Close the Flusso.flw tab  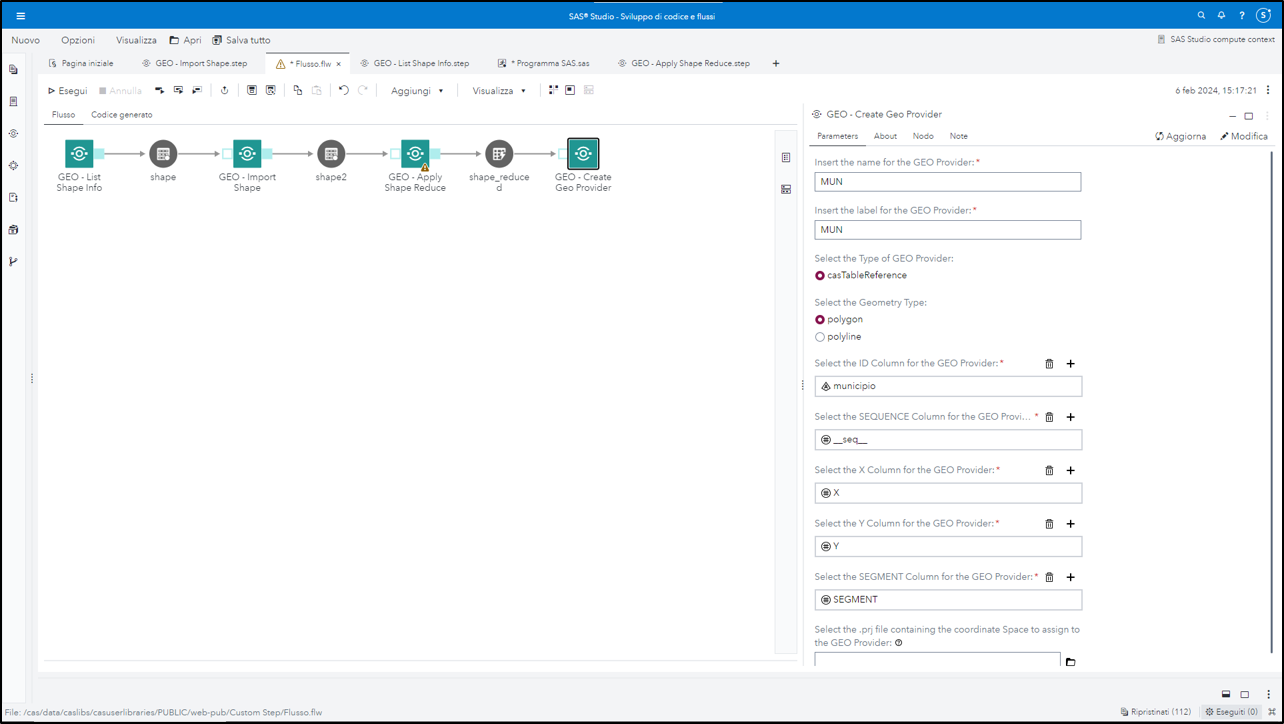[339, 64]
